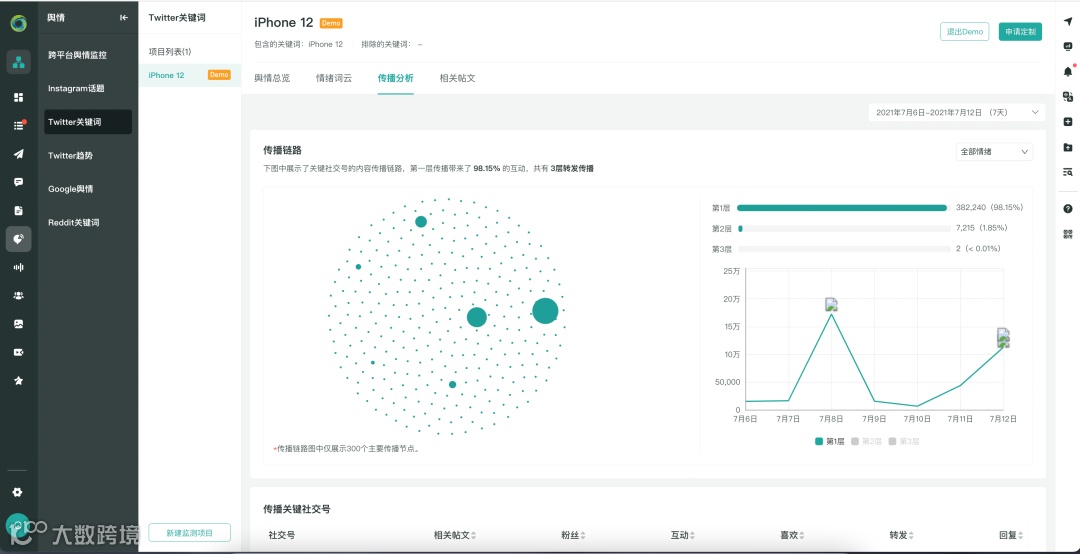Screen dimensions: 1080x554
Task: Open Instagram话题 menu item
Action: click(x=87, y=88)
